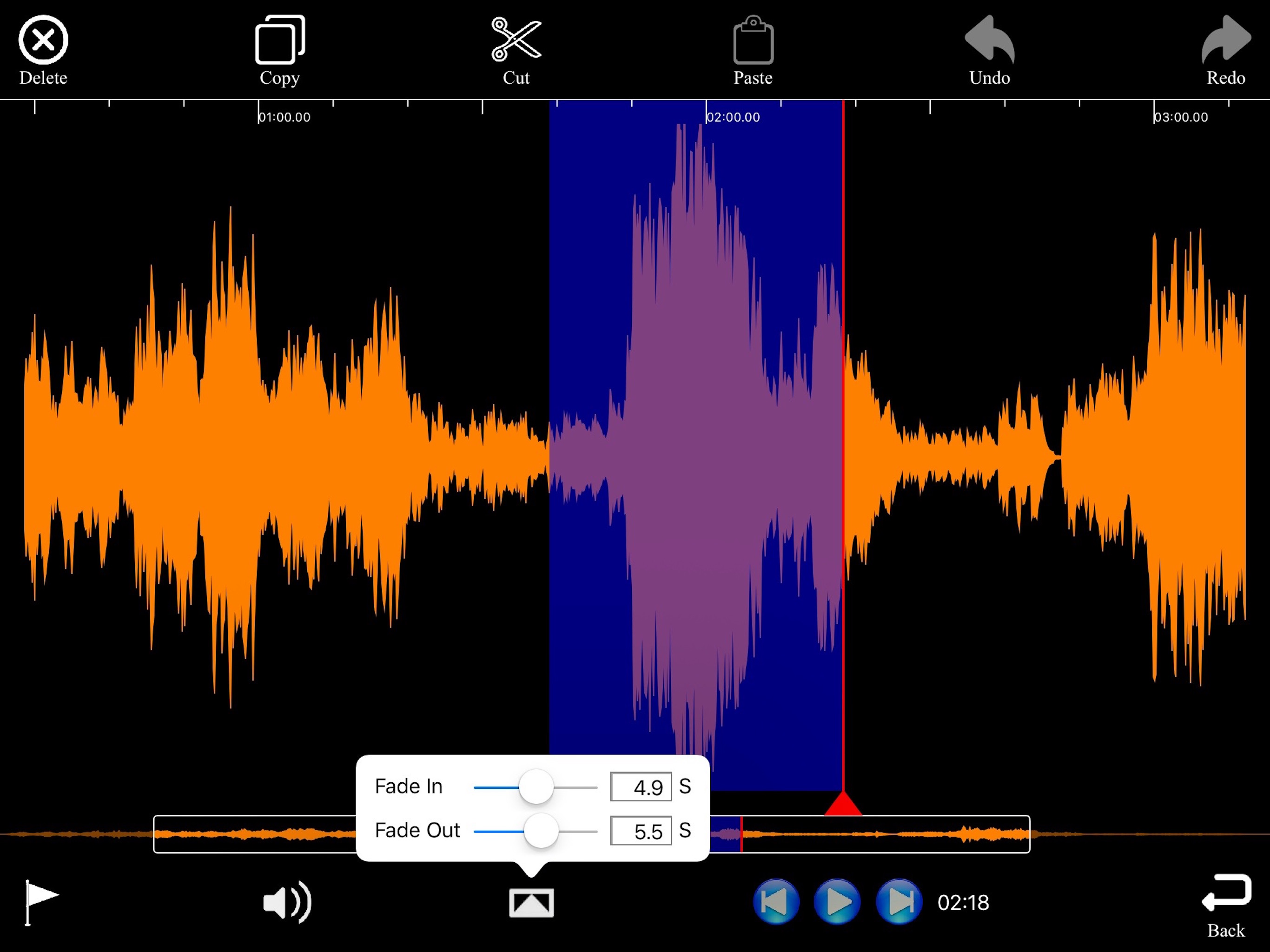Start playback with blue play button
The image size is (1270, 952).
(837, 902)
